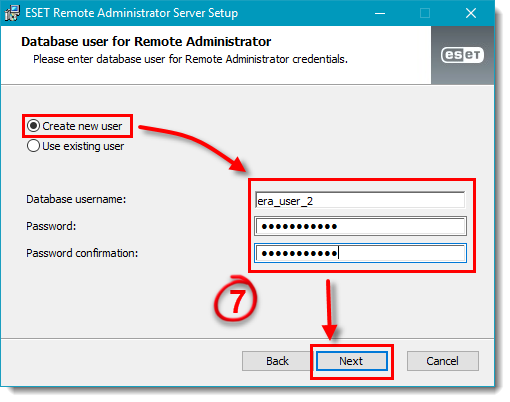The width and height of the screenshot is (510, 402).
Task: Go Back to previous setup step
Action: point(277,361)
